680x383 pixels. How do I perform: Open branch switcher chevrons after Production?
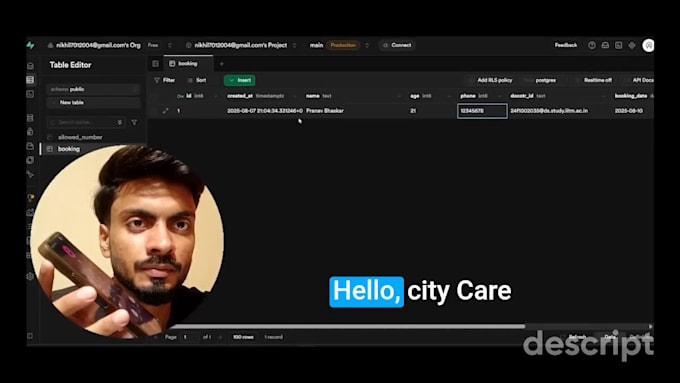click(x=367, y=45)
